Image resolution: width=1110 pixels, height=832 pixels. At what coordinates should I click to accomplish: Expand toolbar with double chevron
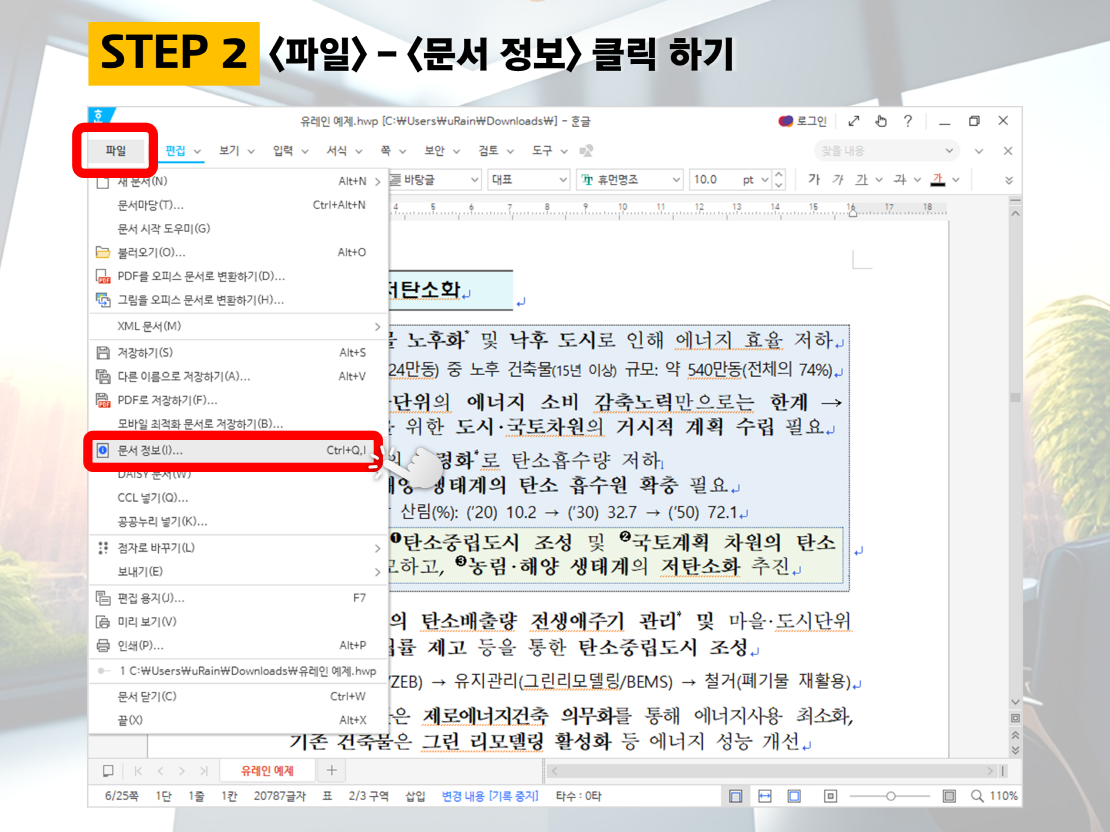point(1009,181)
